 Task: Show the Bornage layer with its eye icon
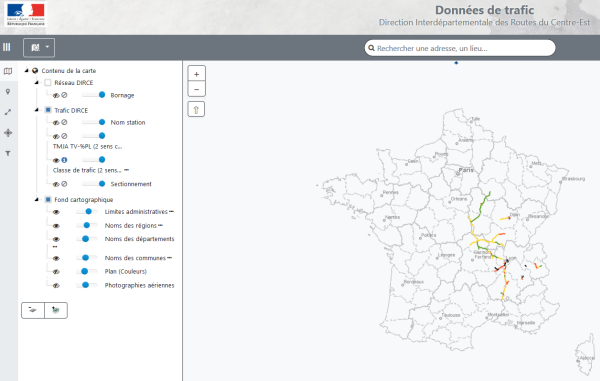pyautogui.click(x=56, y=95)
